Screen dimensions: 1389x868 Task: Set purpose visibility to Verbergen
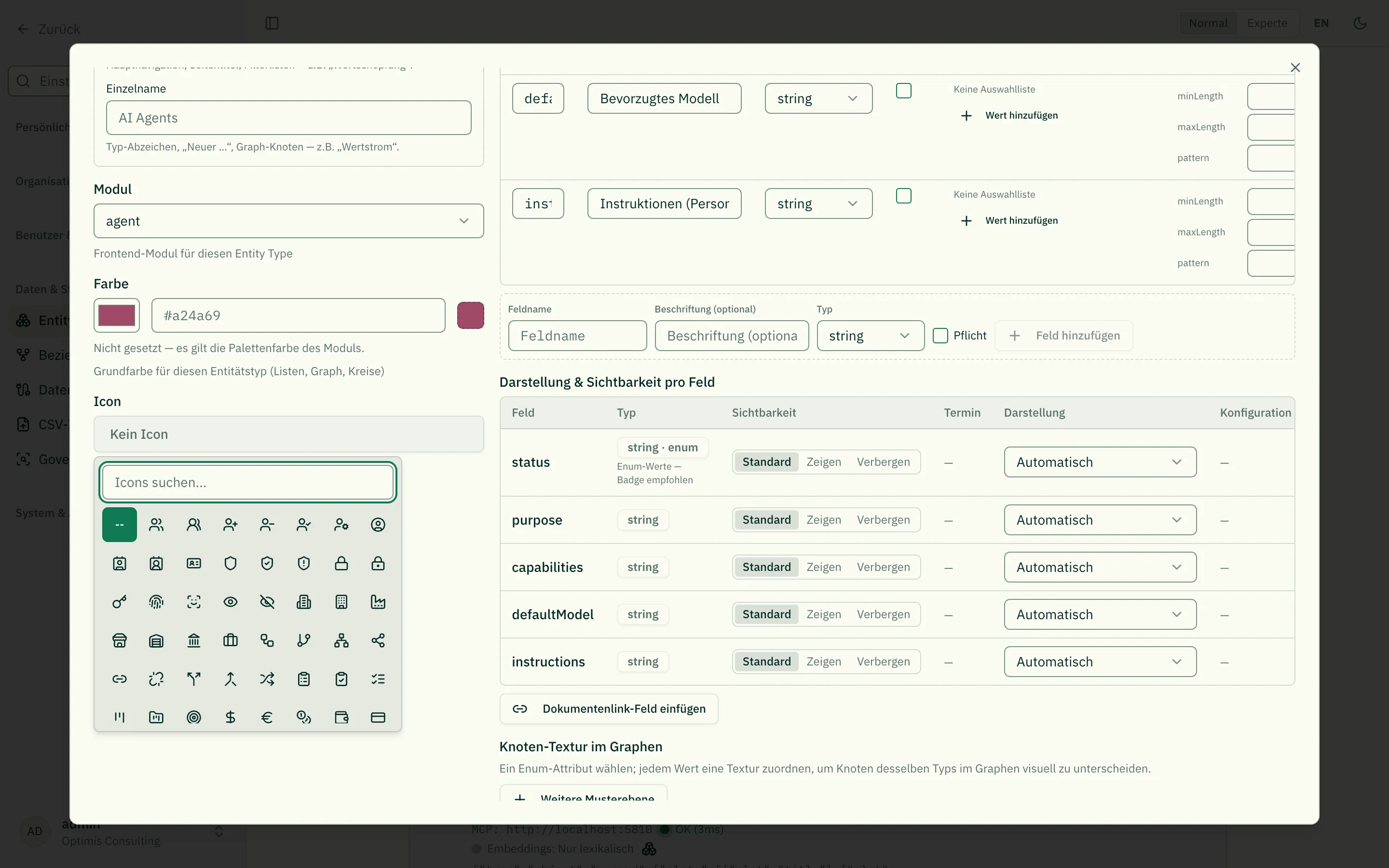point(884,519)
